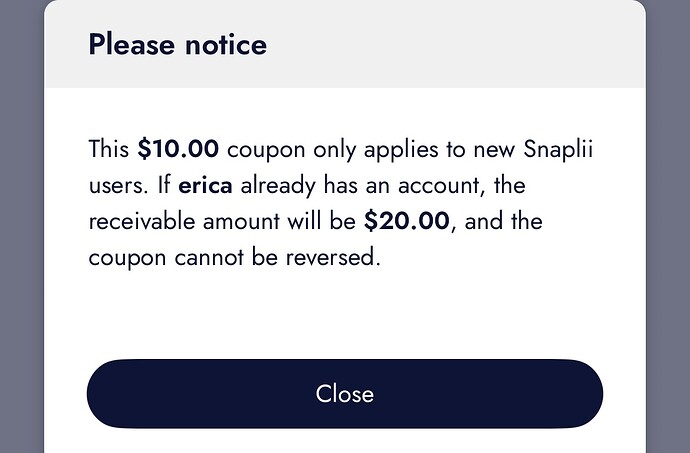Click the white area below the Close button
The height and width of the screenshot is (453, 690).
point(345,440)
